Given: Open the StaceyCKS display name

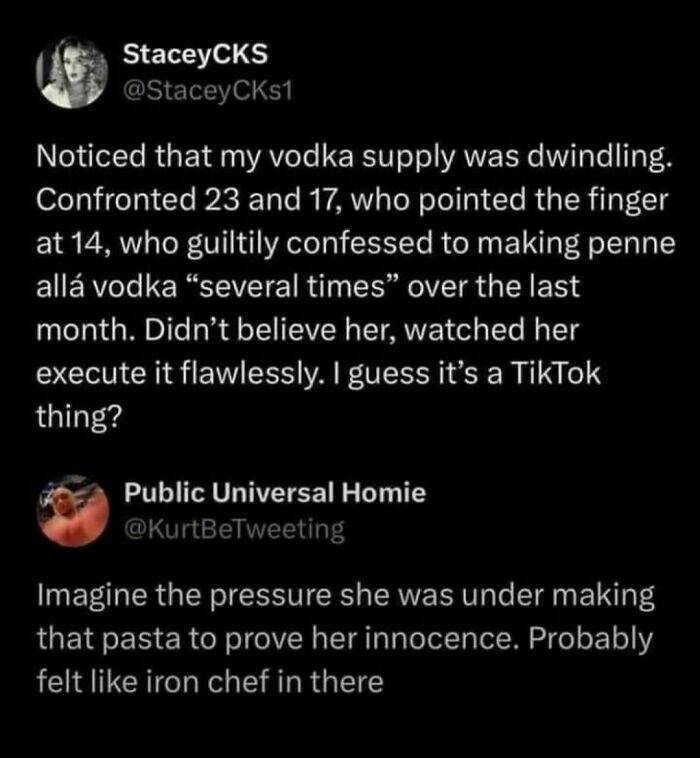Looking at the screenshot, I should [181, 55].
